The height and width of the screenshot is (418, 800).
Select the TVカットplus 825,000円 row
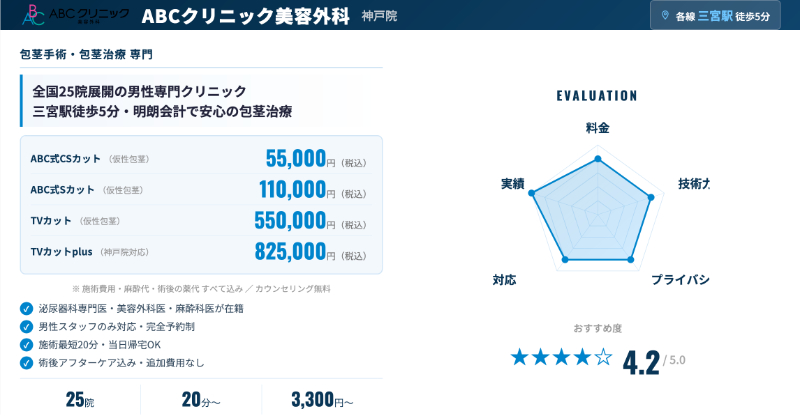201,251
